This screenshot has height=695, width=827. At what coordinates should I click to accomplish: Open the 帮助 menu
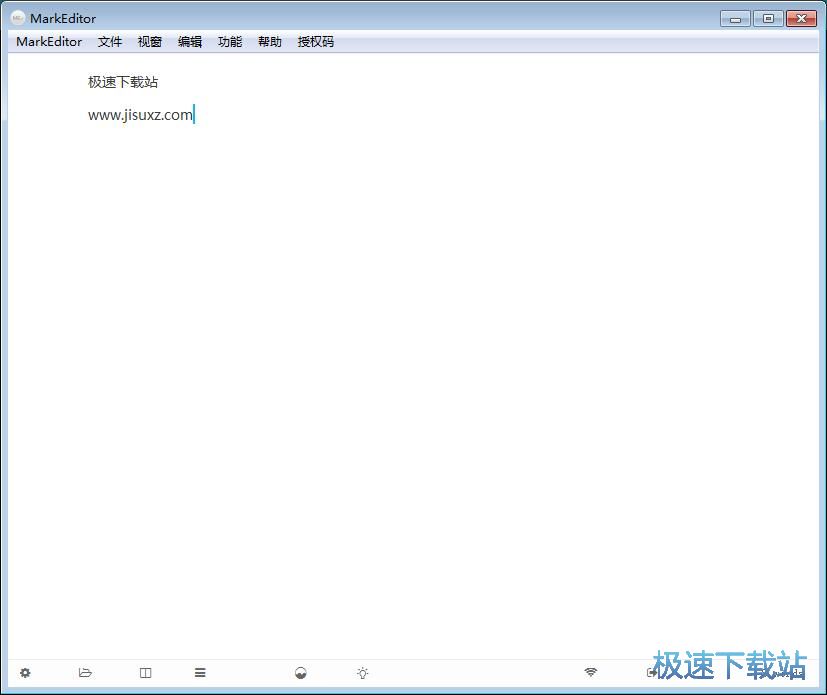click(x=270, y=42)
